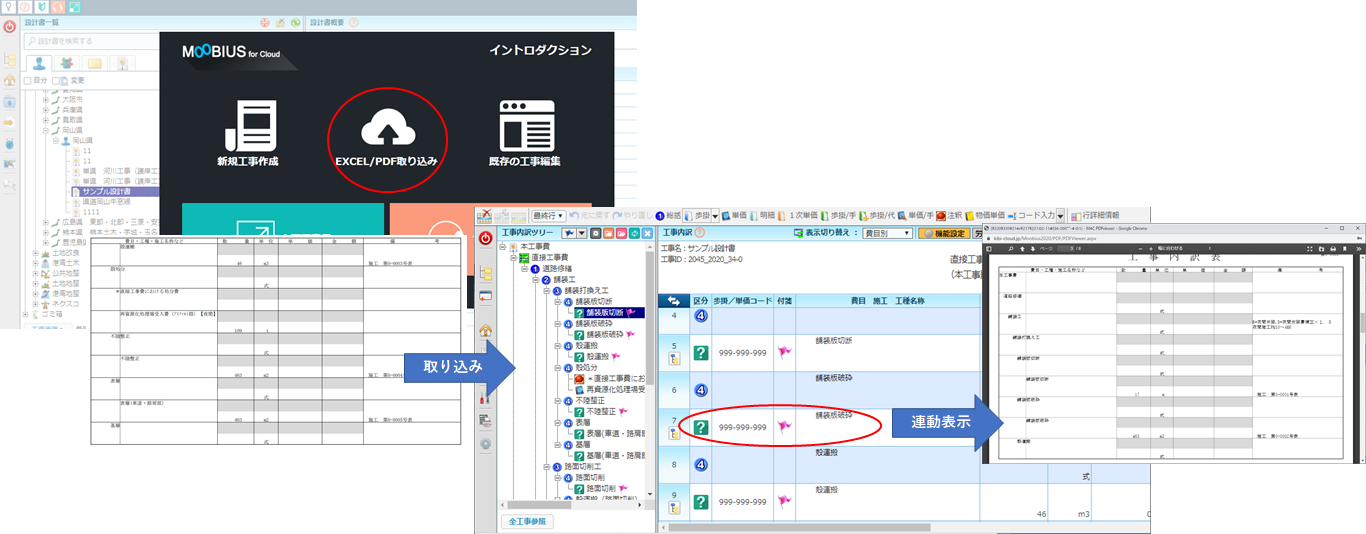Screen dimensions: 1366x534
Task: Click the 行詳細情報 toolbar button
Action: 1095,215
